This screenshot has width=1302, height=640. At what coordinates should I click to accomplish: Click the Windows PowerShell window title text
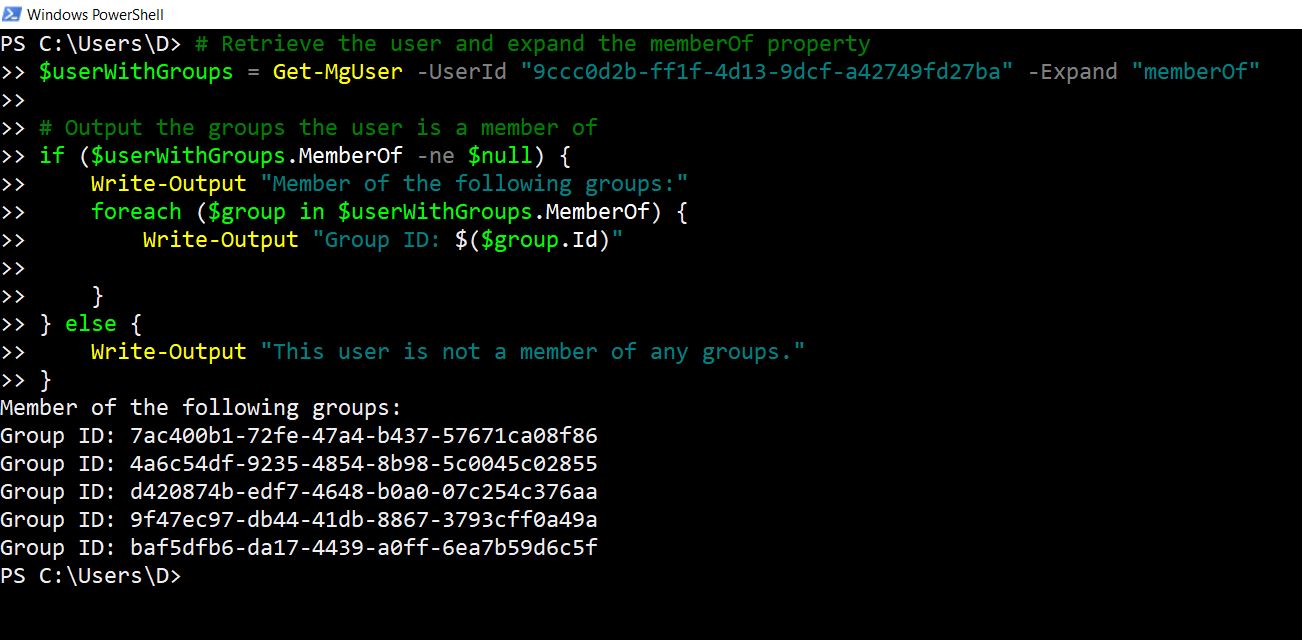tap(95, 15)
